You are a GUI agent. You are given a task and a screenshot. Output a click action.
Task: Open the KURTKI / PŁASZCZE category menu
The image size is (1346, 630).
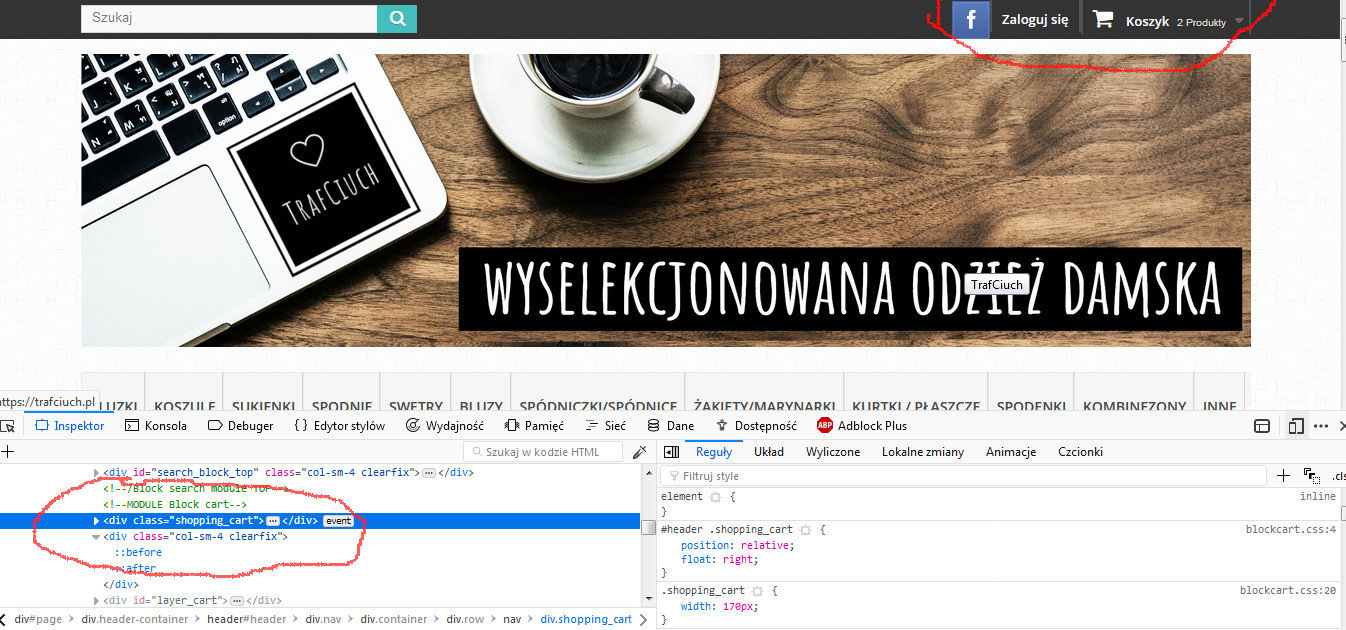point(915,406)
